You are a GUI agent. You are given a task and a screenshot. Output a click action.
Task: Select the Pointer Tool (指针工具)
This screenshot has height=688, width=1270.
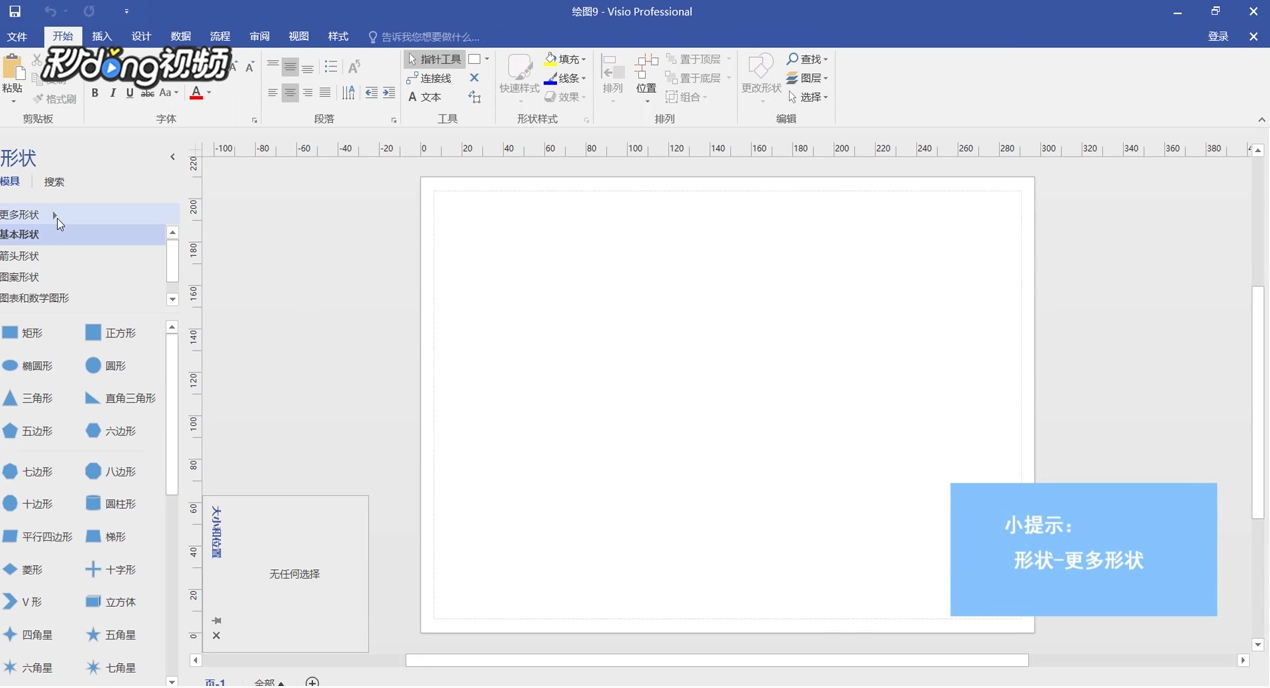tap(434, 59)
